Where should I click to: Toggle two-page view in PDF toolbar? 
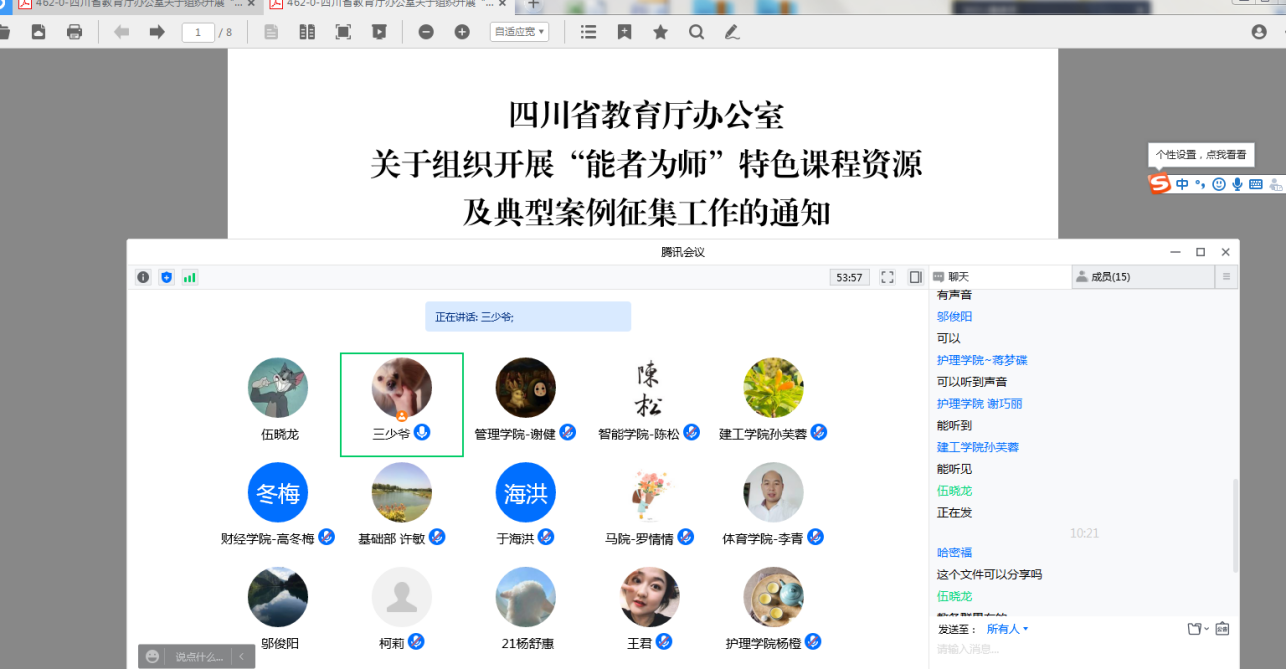[x=307, y=32]
